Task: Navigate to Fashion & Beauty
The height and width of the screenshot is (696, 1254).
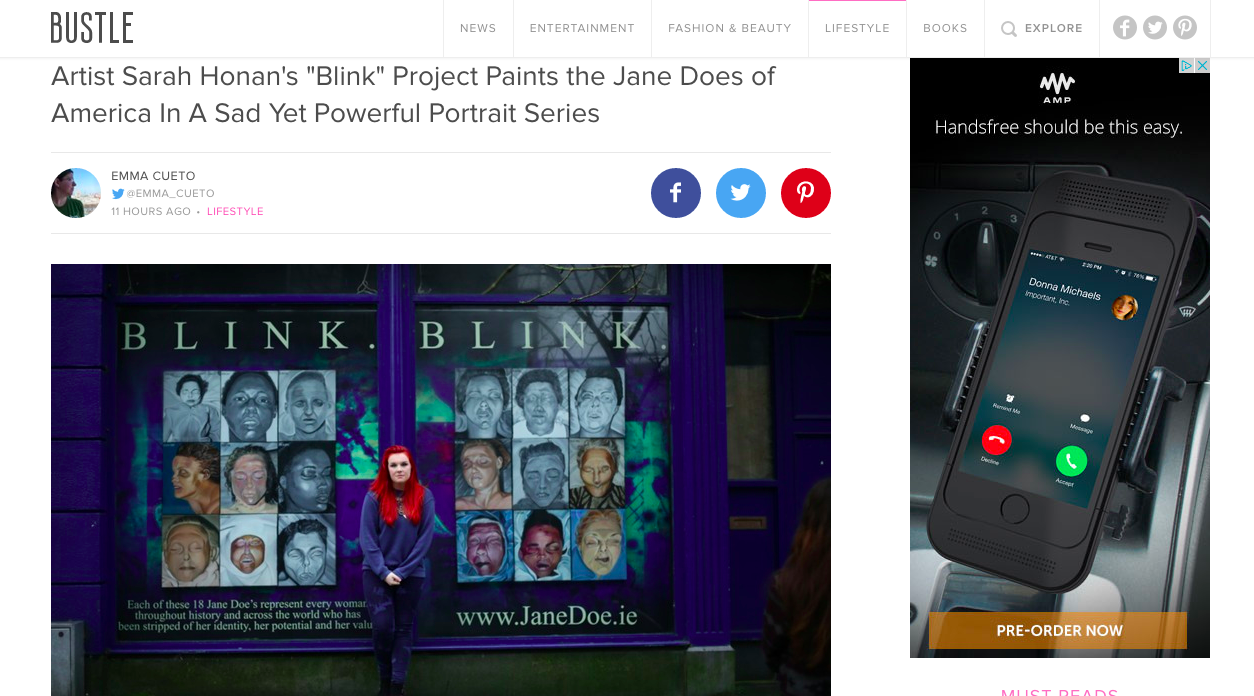Action: [x=730, y=28]
